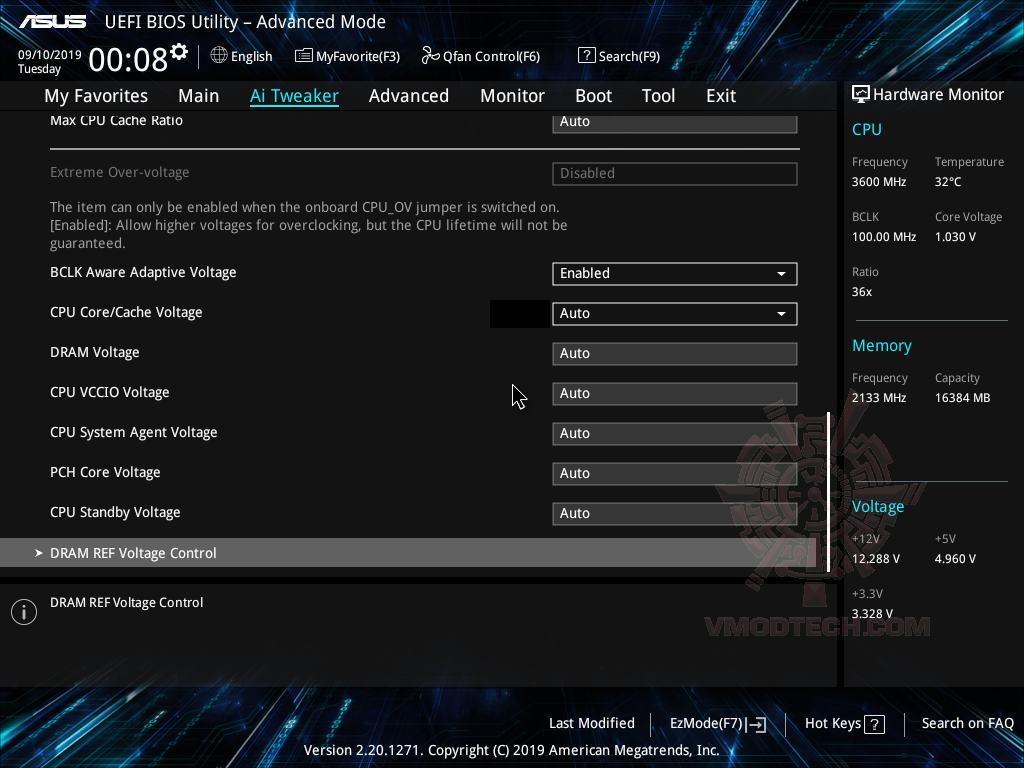Image resolution: width=1024 pixels, height=768 pixels.
Task: Select the Advanced tab
Action: [x=409, y=95]
